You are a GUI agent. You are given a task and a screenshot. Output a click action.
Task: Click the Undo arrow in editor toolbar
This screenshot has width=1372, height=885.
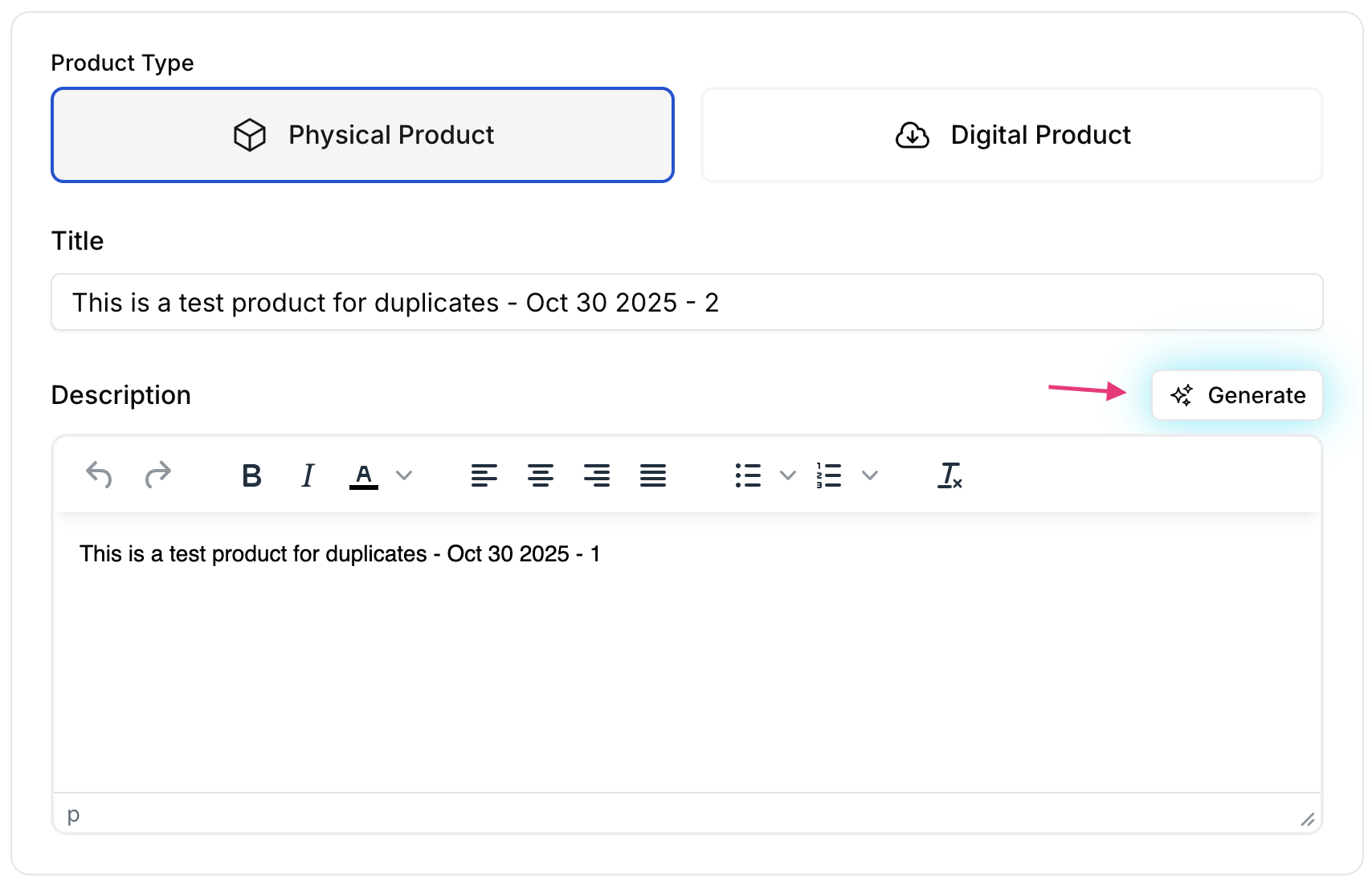[99, 475]
